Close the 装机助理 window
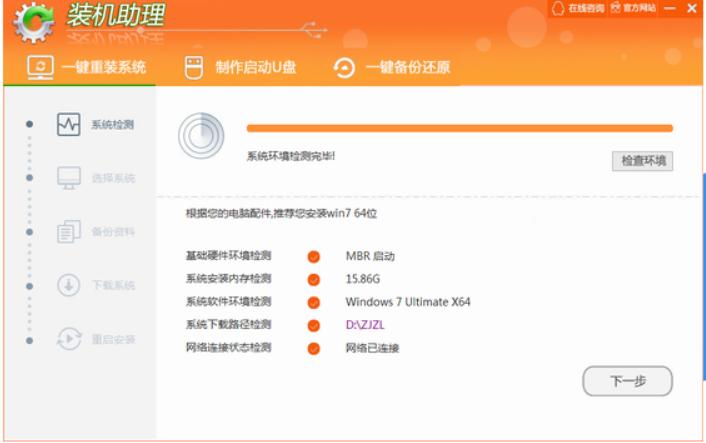The width and height of the screenshot is (706, 443). click(692, 8)
